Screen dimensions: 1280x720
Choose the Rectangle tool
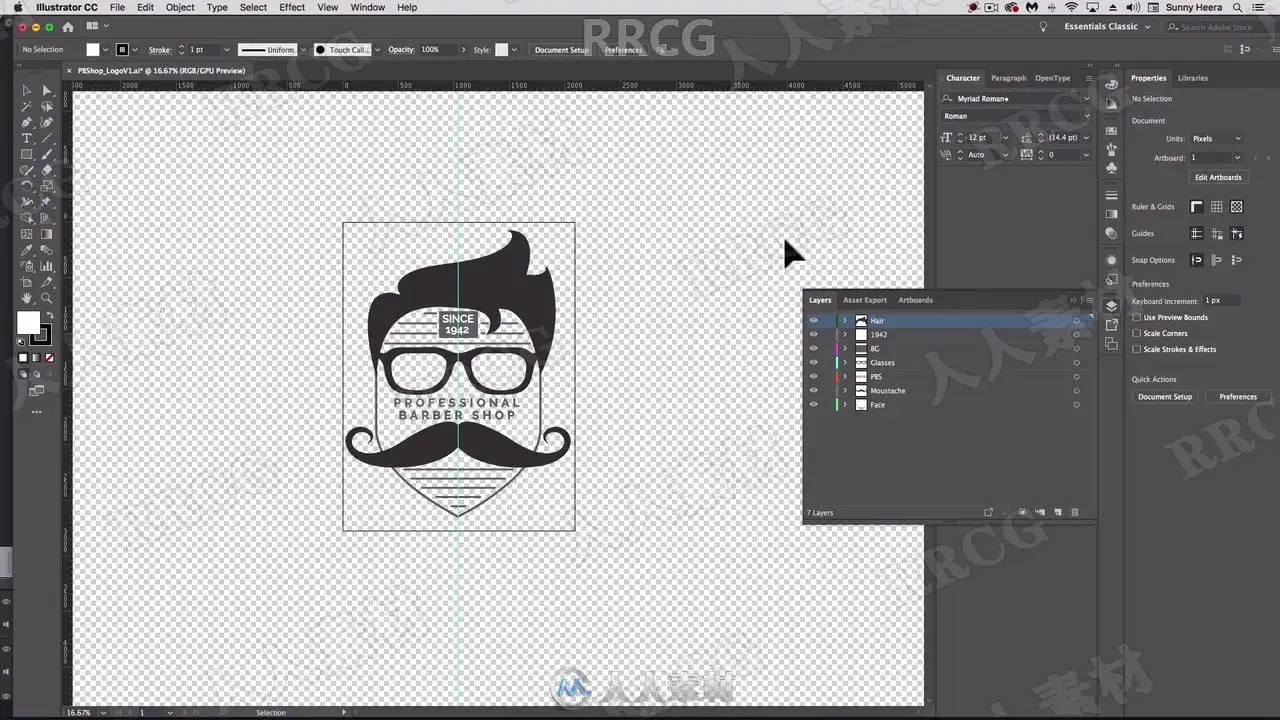pyautogui.click(x=27, y=154)
